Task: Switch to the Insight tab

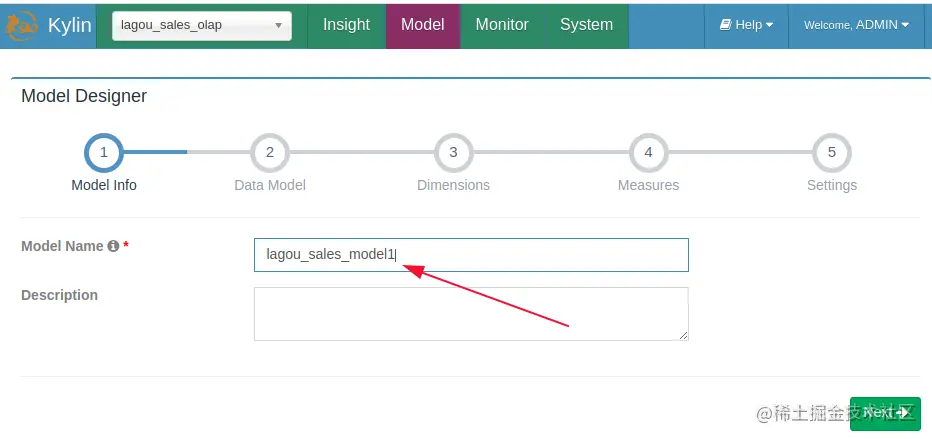Action: (x=346, y=25)
